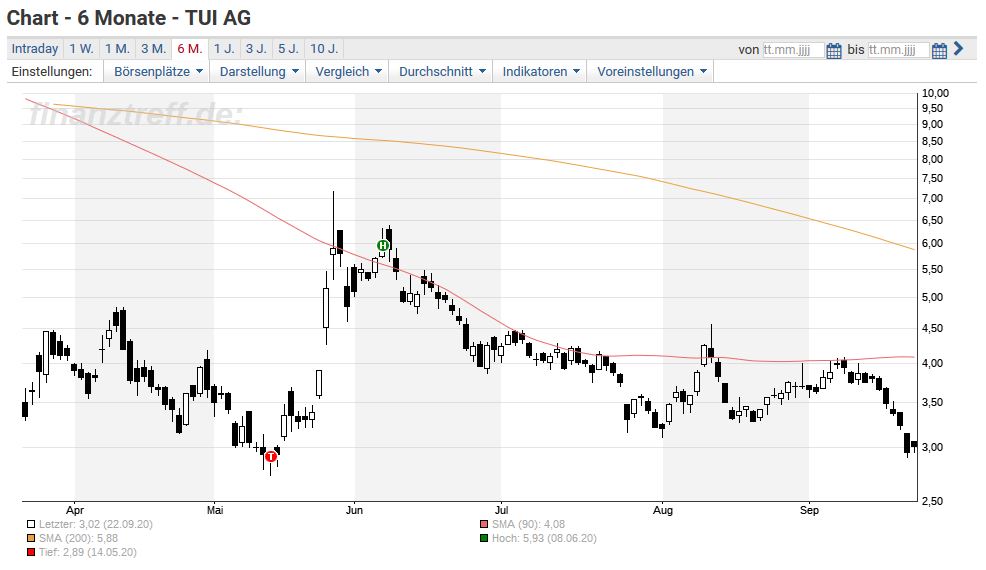Click the 'Chart - 6 Monate - TUI AG' heading
Screen dimensions: 986x570
[x=129, y=18]
